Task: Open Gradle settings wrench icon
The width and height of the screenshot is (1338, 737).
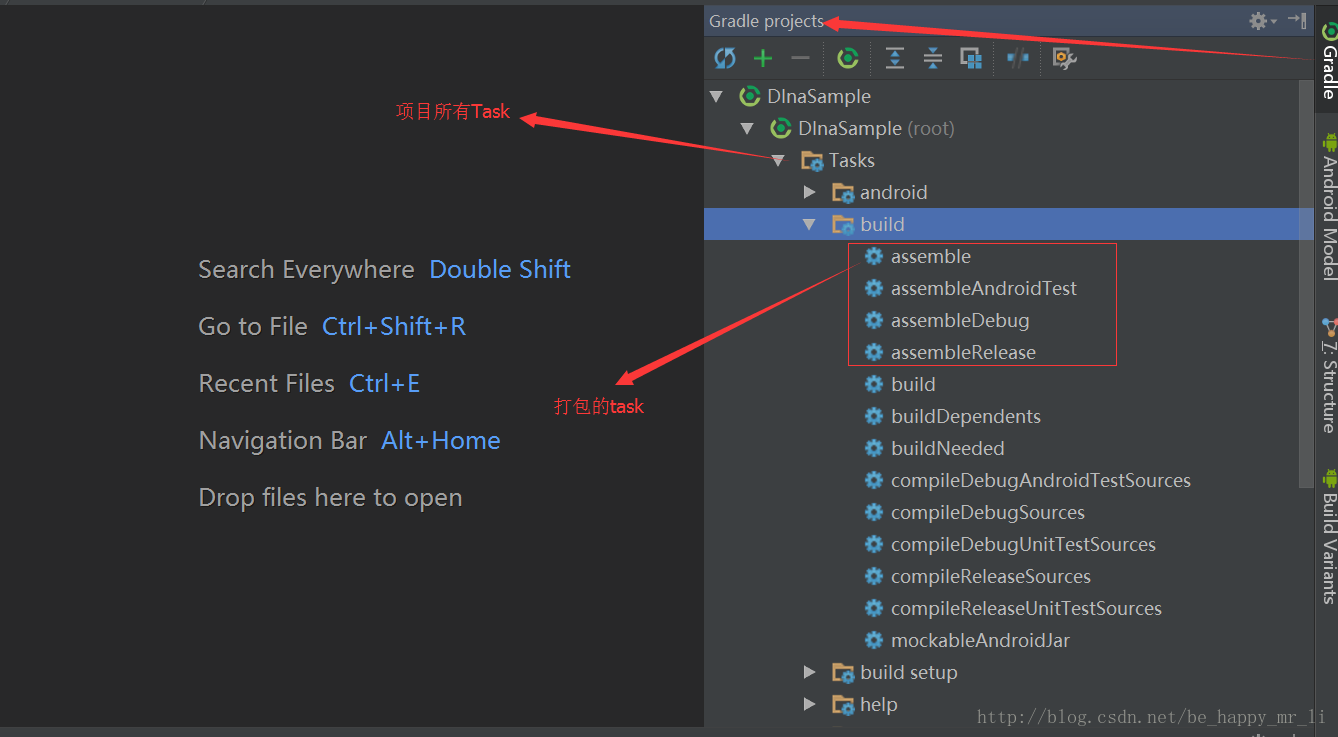Action: point(1064,59)
